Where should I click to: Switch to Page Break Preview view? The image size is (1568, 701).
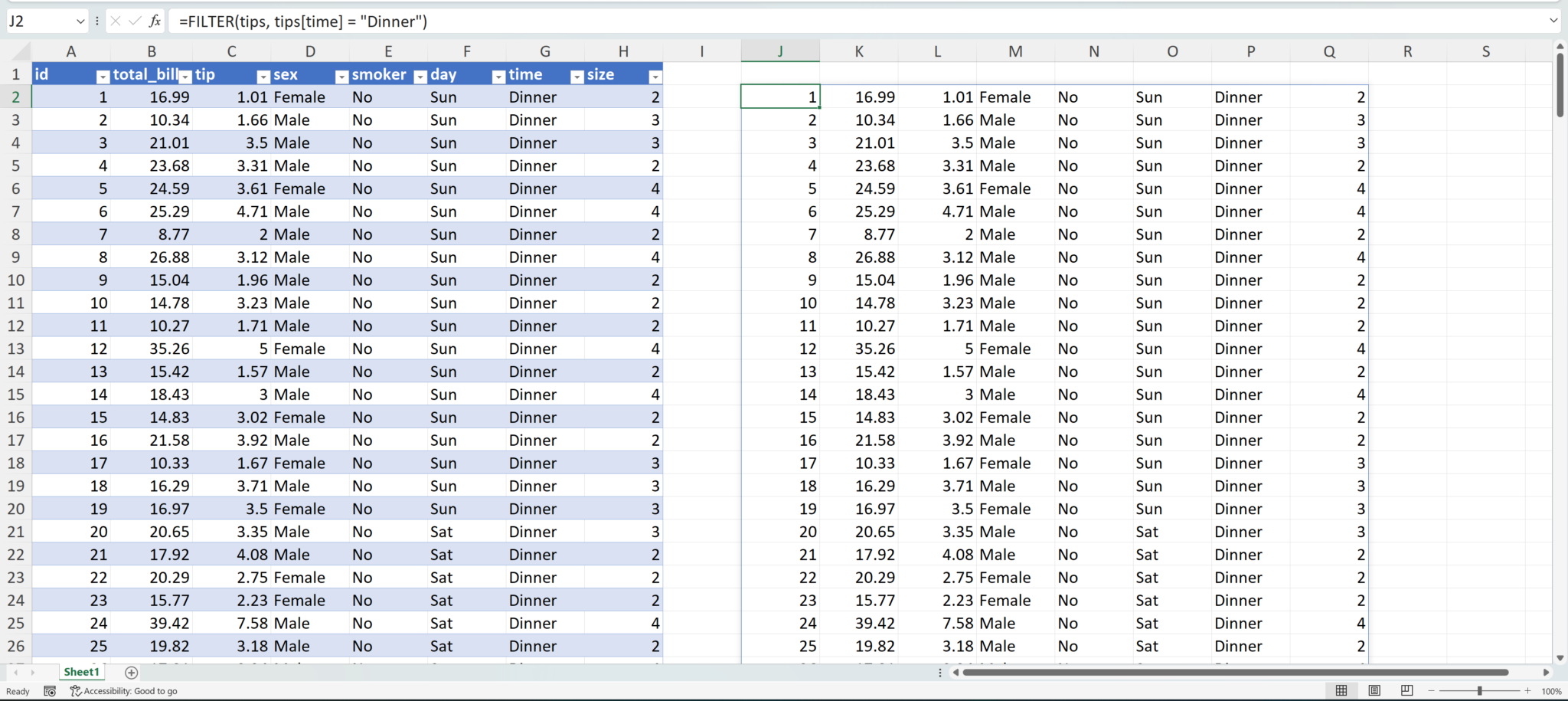click(1406, 691)
